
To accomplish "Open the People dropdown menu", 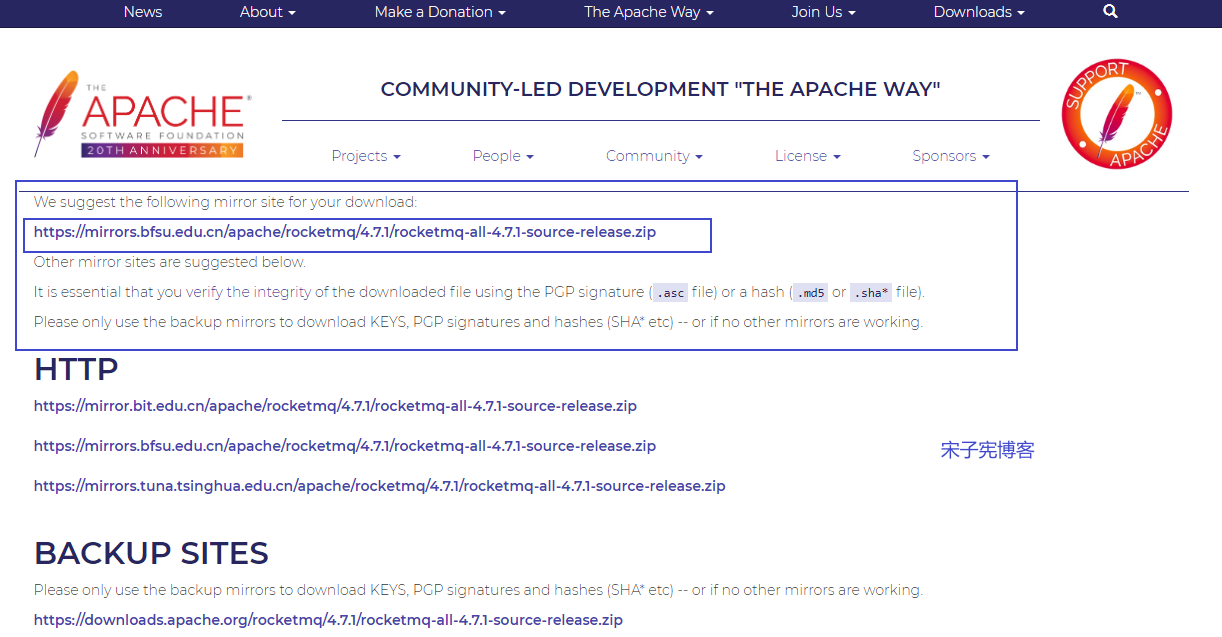I will click(503, 156).
